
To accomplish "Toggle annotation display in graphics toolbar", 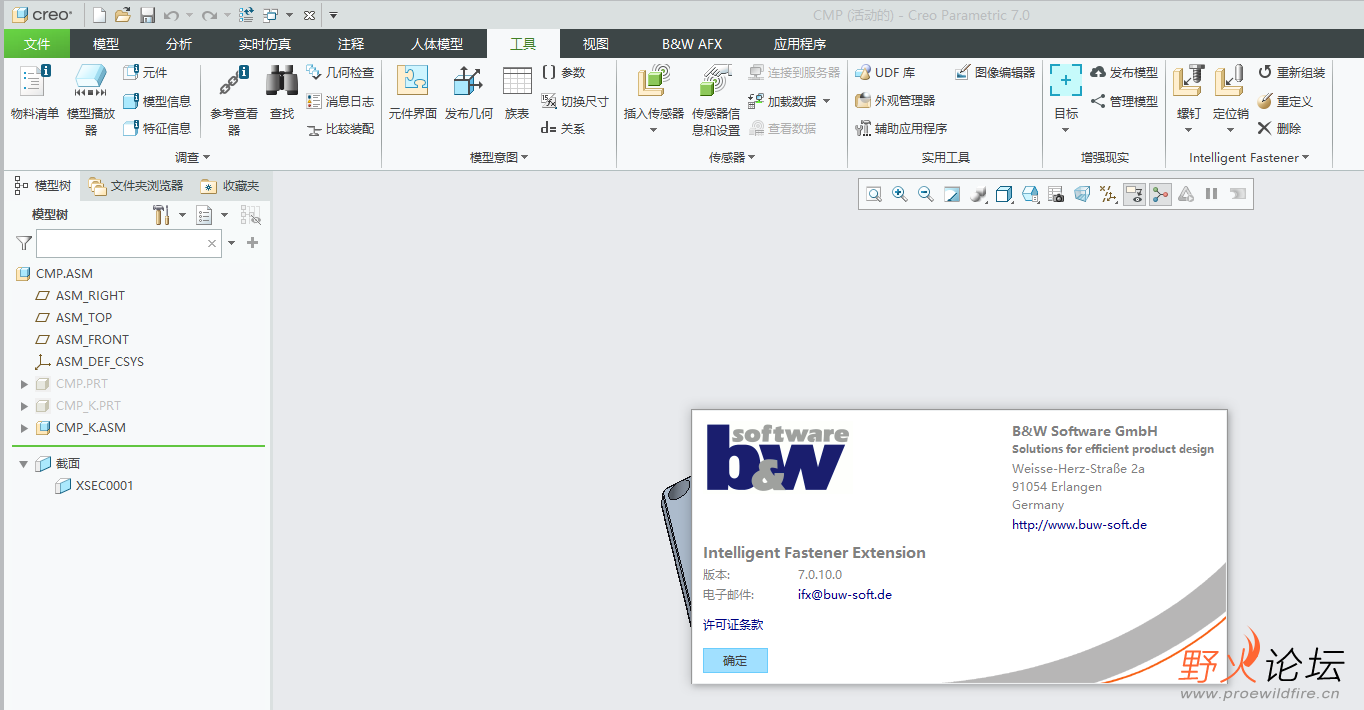I will [x=1134, y=194].
